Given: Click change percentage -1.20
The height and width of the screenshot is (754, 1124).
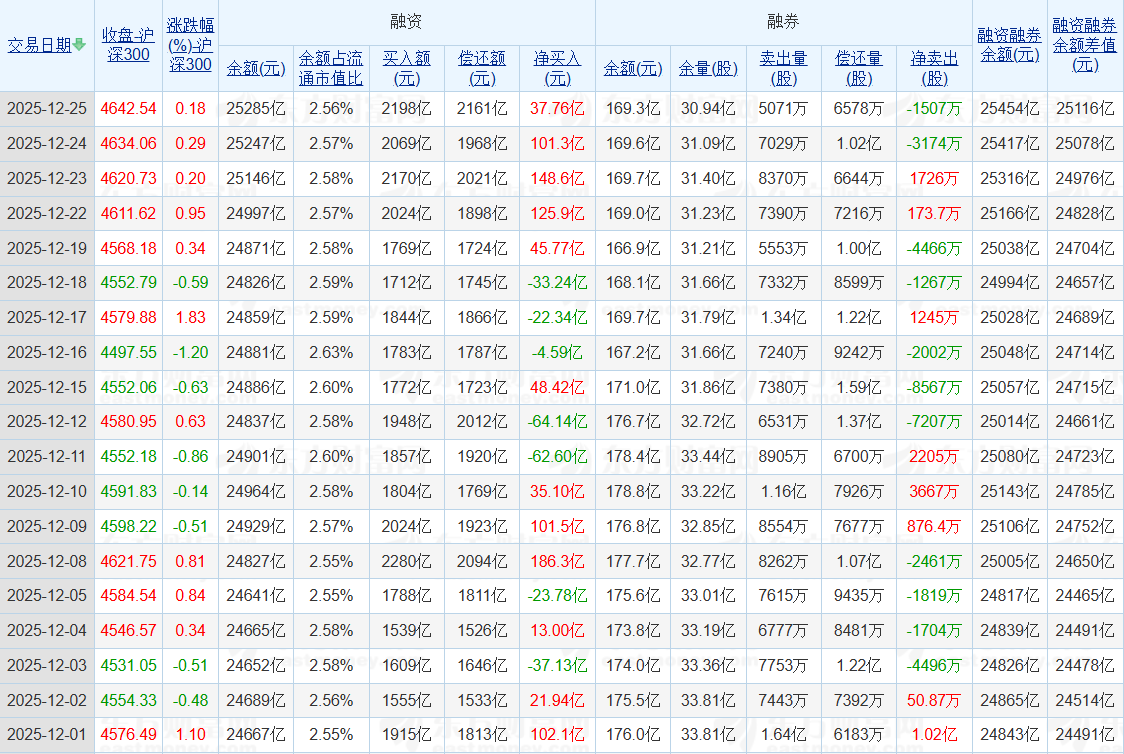Looking at the screenshot, I should point(191,353).
